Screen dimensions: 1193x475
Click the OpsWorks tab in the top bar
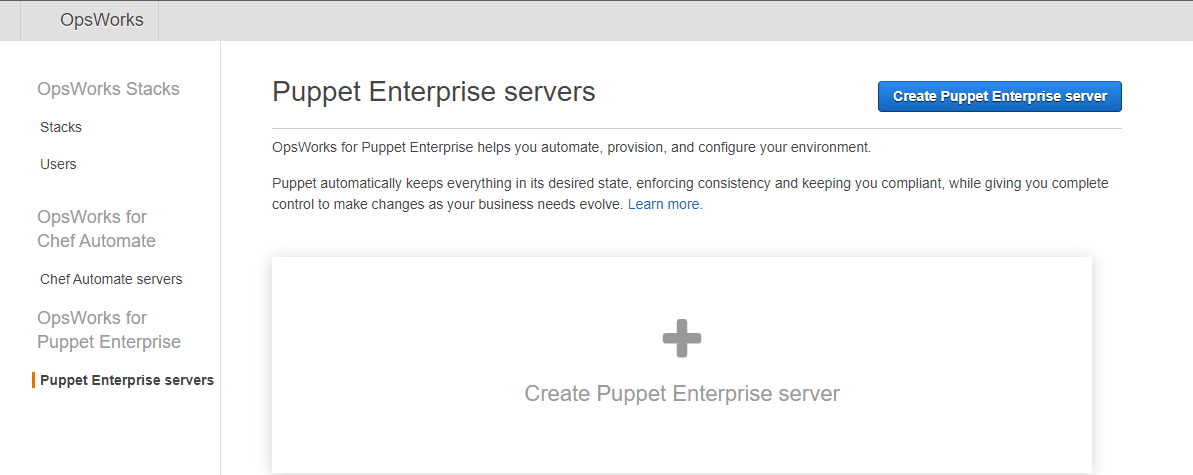(101, 20)
